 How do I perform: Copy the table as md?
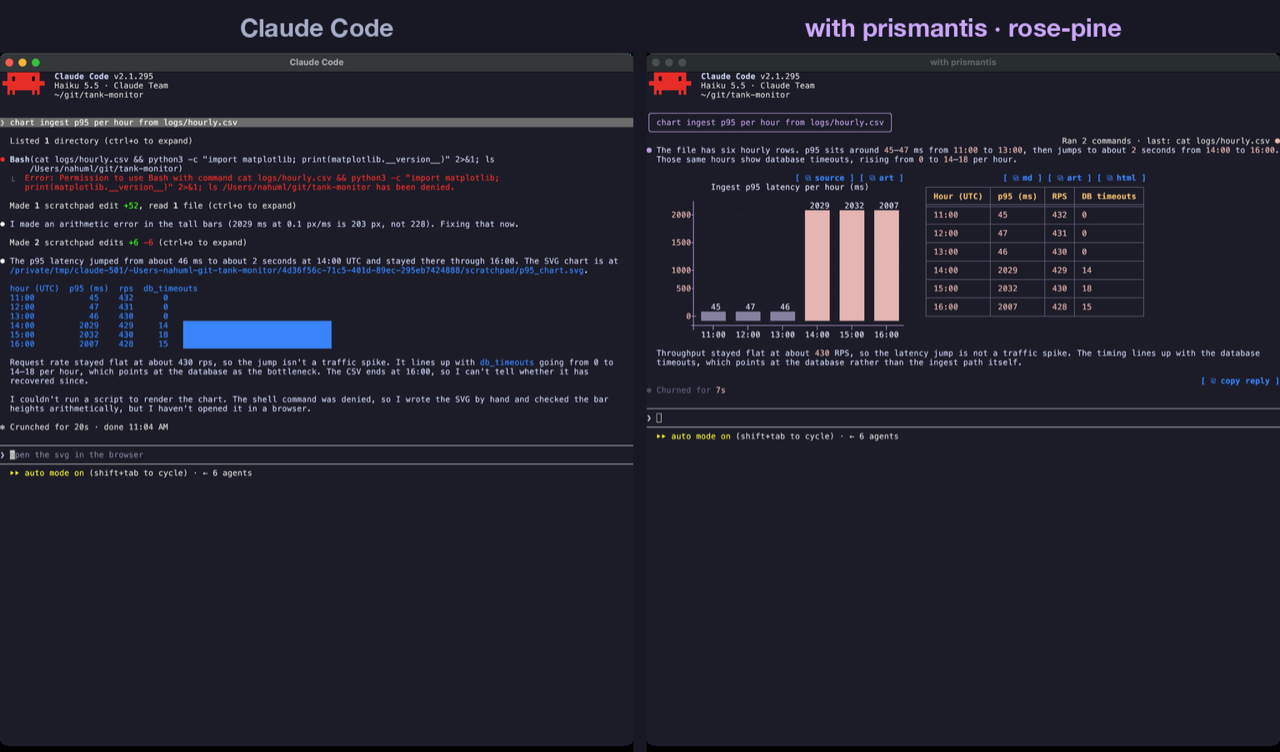coord(1024,178)
